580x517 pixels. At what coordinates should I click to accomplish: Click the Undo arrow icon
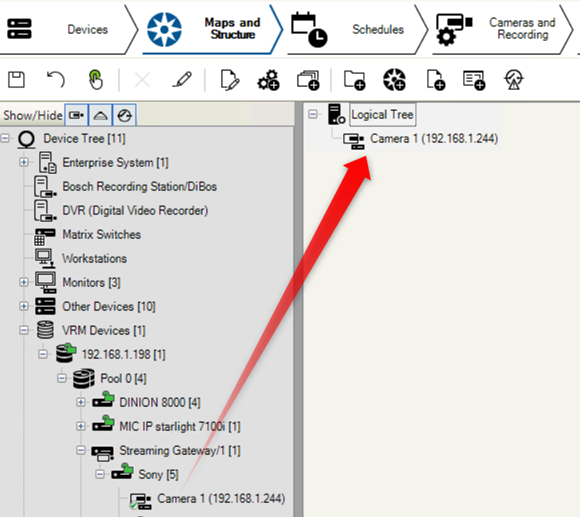pos(56,80)
